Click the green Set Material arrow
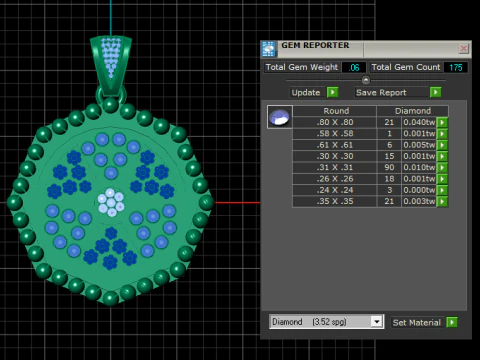Viewport: 480px width, 360px height. coord(452,322)
